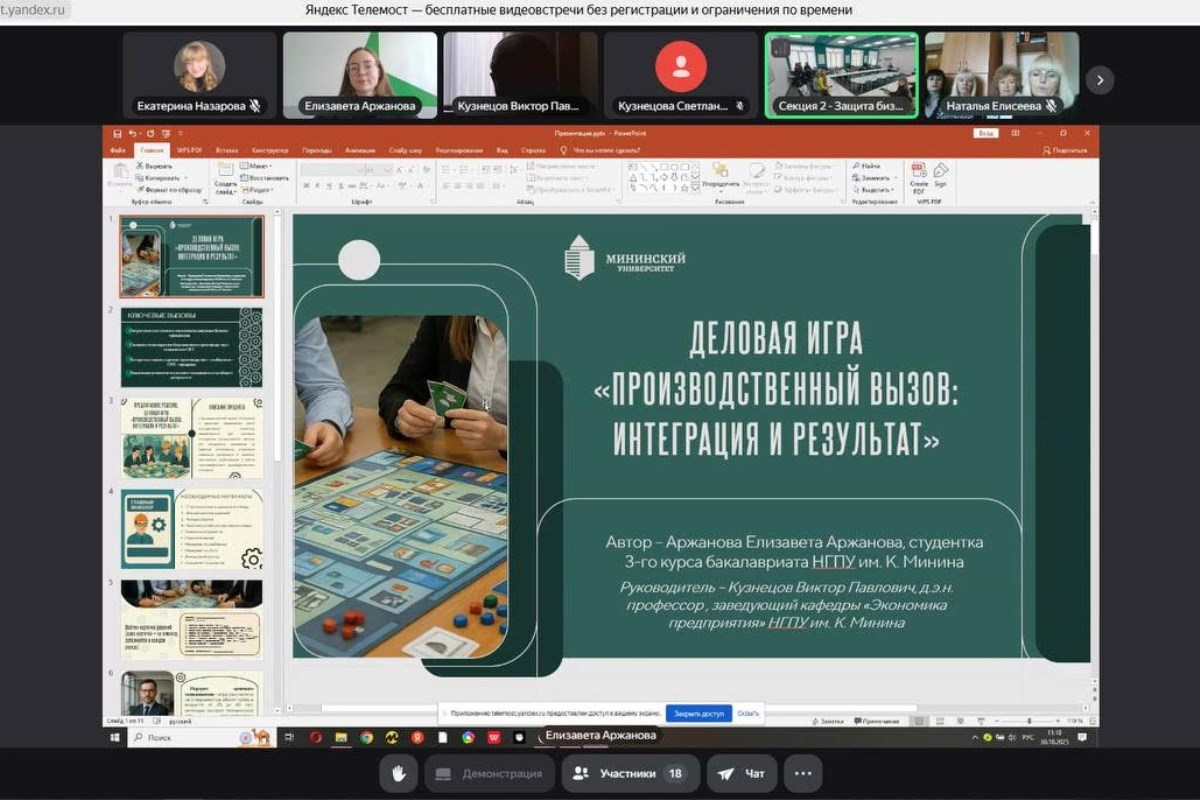Raise hand in the meeting

398,773
